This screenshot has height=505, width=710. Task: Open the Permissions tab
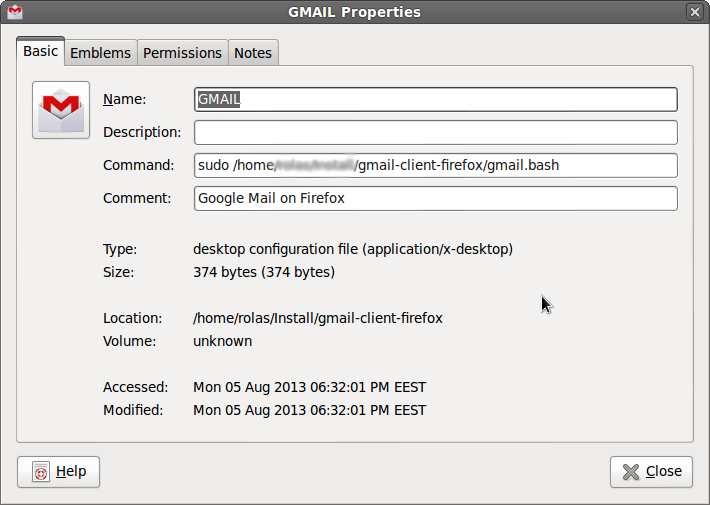pos(182,53)
